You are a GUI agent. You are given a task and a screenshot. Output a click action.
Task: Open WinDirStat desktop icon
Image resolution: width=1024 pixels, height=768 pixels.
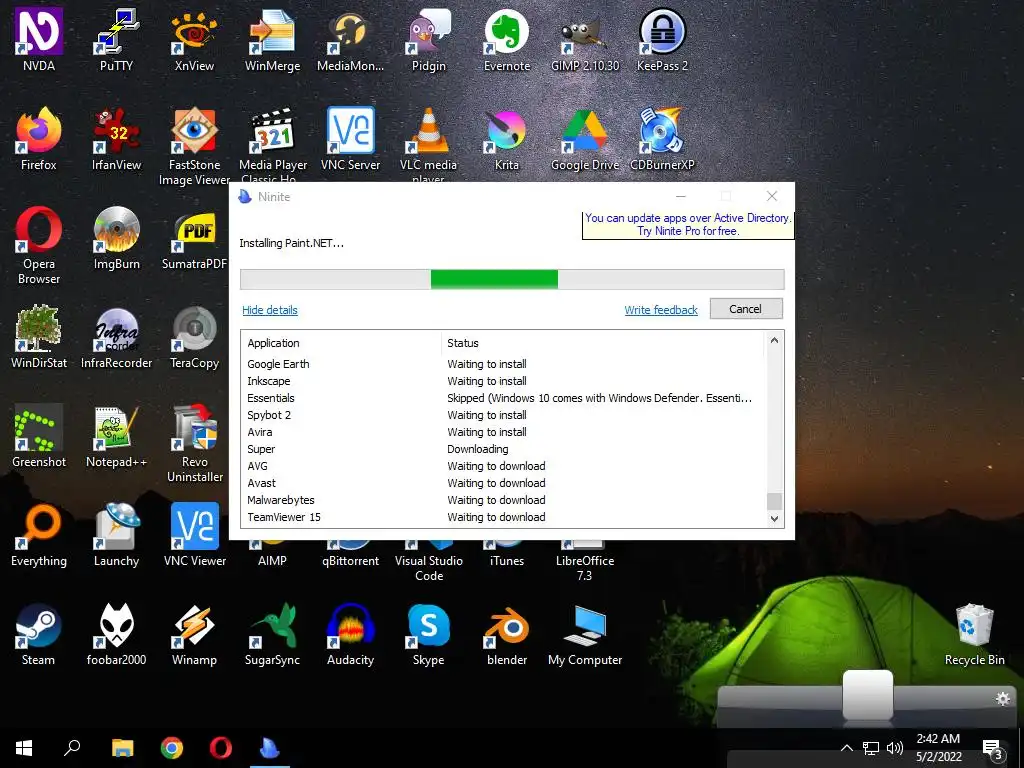39,336
